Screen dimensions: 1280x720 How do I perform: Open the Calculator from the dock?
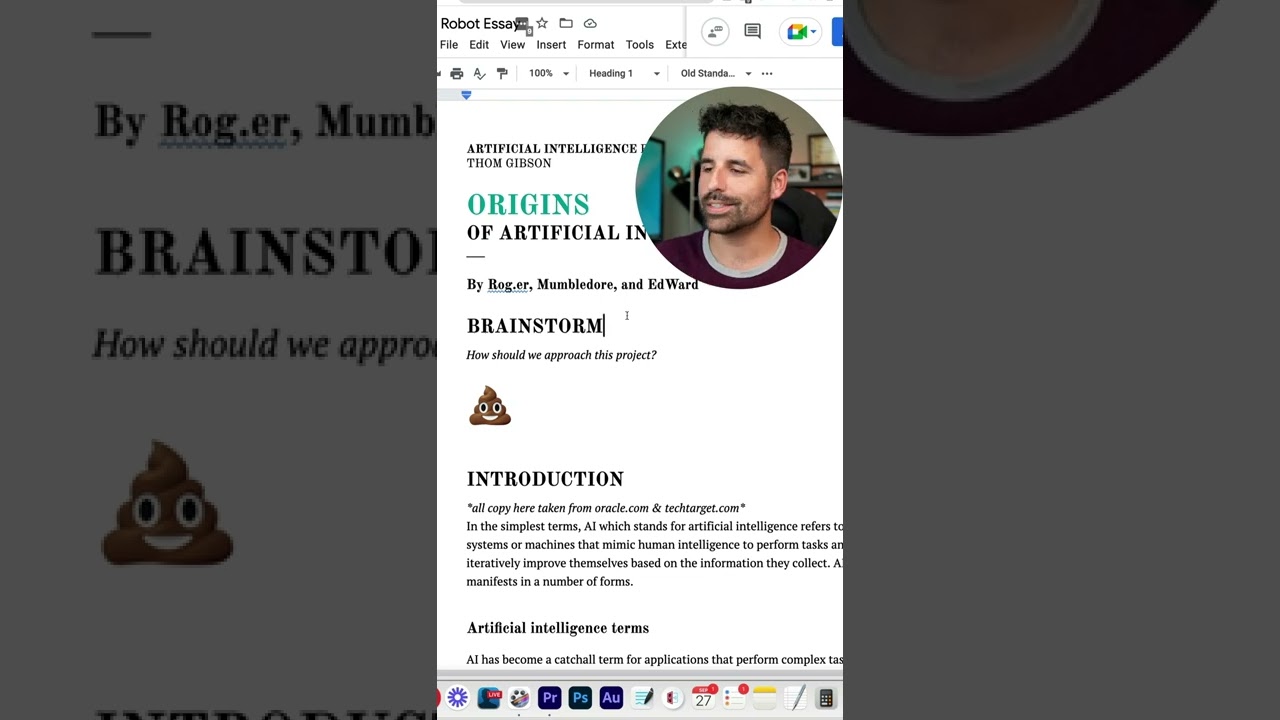[x=826, y=697]
